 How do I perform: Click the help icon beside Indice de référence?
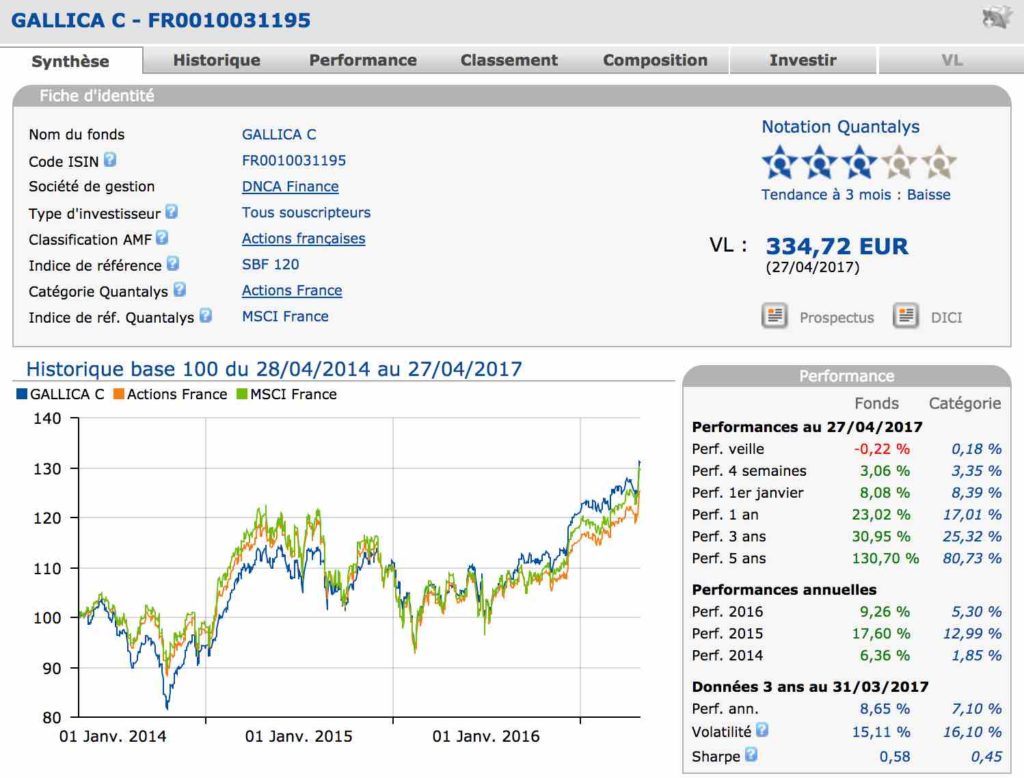[172, 263]
